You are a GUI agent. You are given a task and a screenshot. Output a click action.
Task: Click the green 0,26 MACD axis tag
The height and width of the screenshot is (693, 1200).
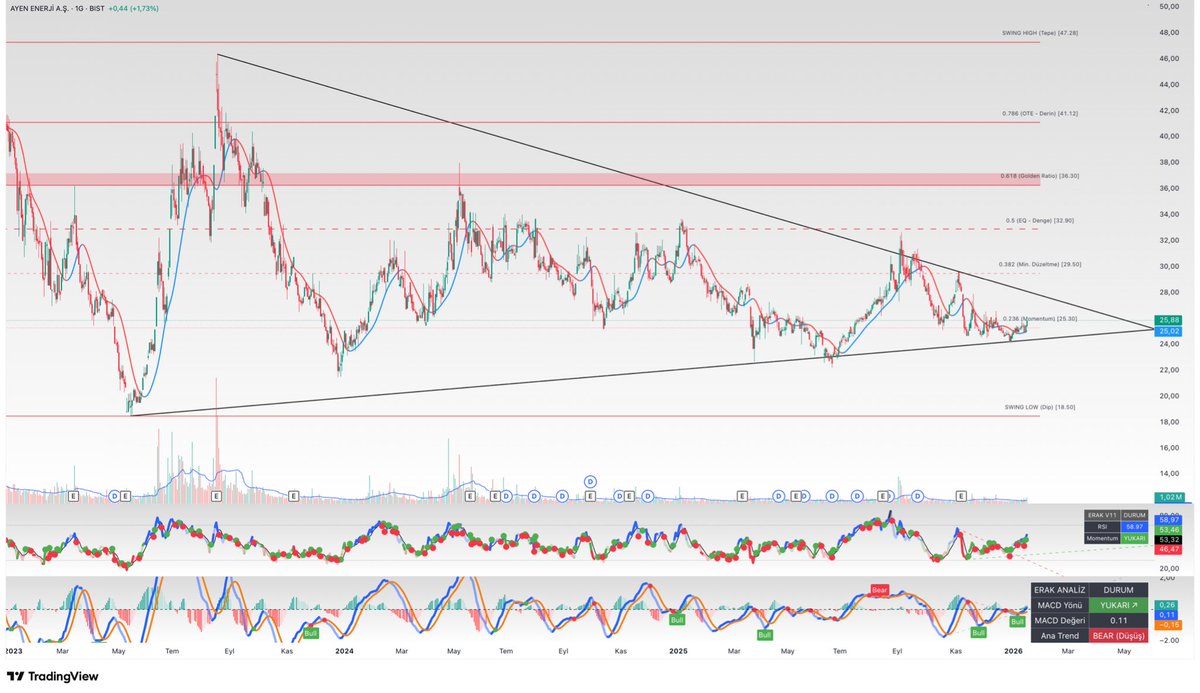click(1167, 605)
